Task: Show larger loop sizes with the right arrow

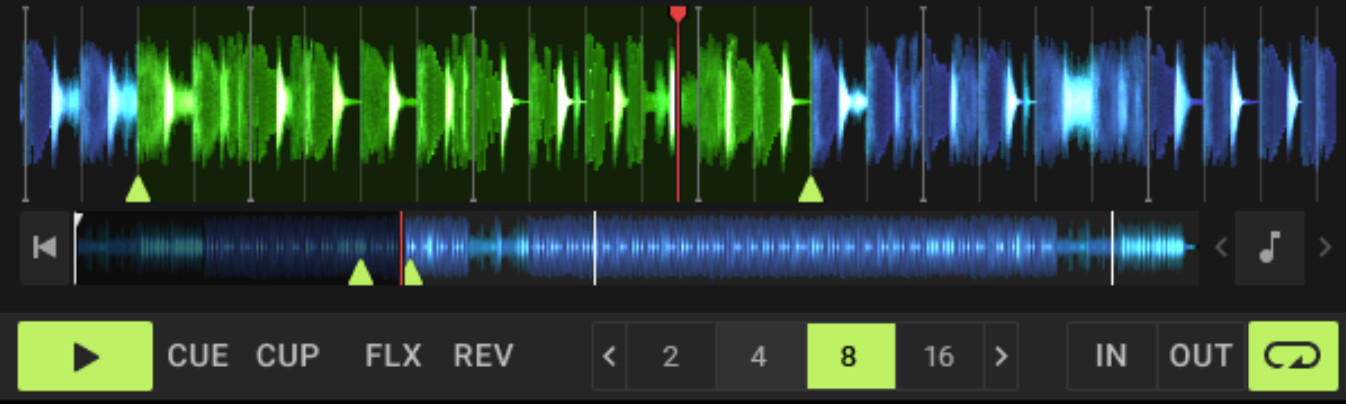Action: pos(1001,356)
